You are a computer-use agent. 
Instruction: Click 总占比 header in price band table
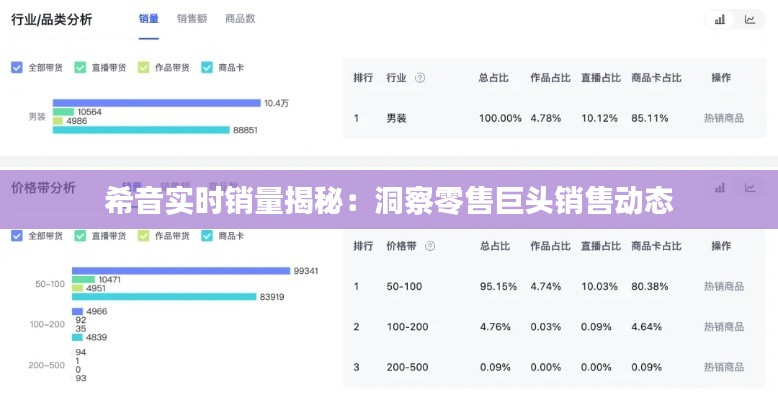coord(495,246)
